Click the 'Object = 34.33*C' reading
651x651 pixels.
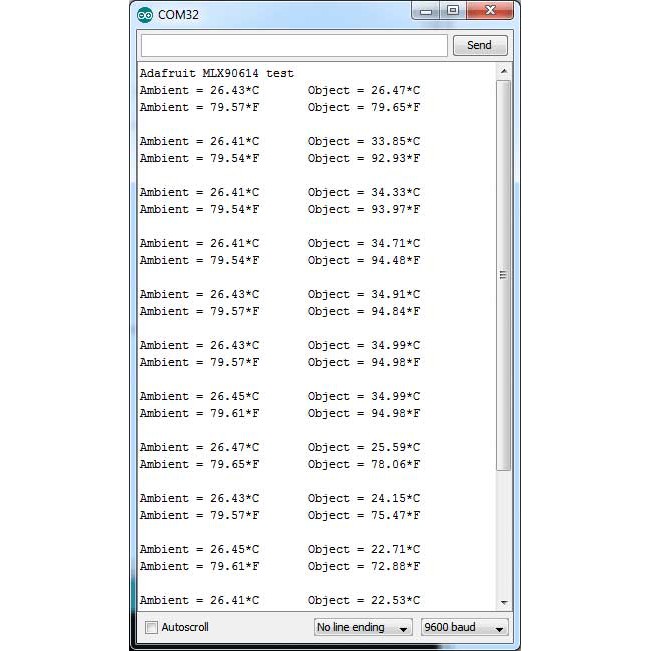[364, 193]
